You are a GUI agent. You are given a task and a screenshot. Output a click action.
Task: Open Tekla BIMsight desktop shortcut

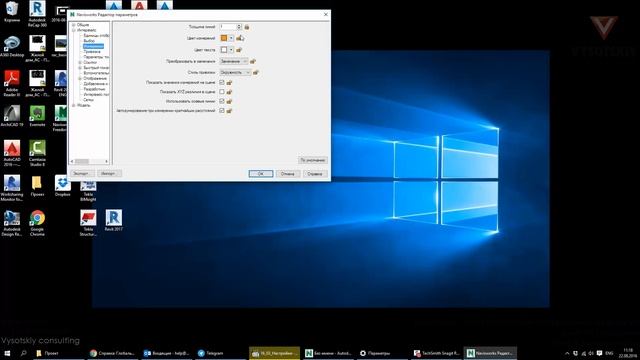click(88, 190)
